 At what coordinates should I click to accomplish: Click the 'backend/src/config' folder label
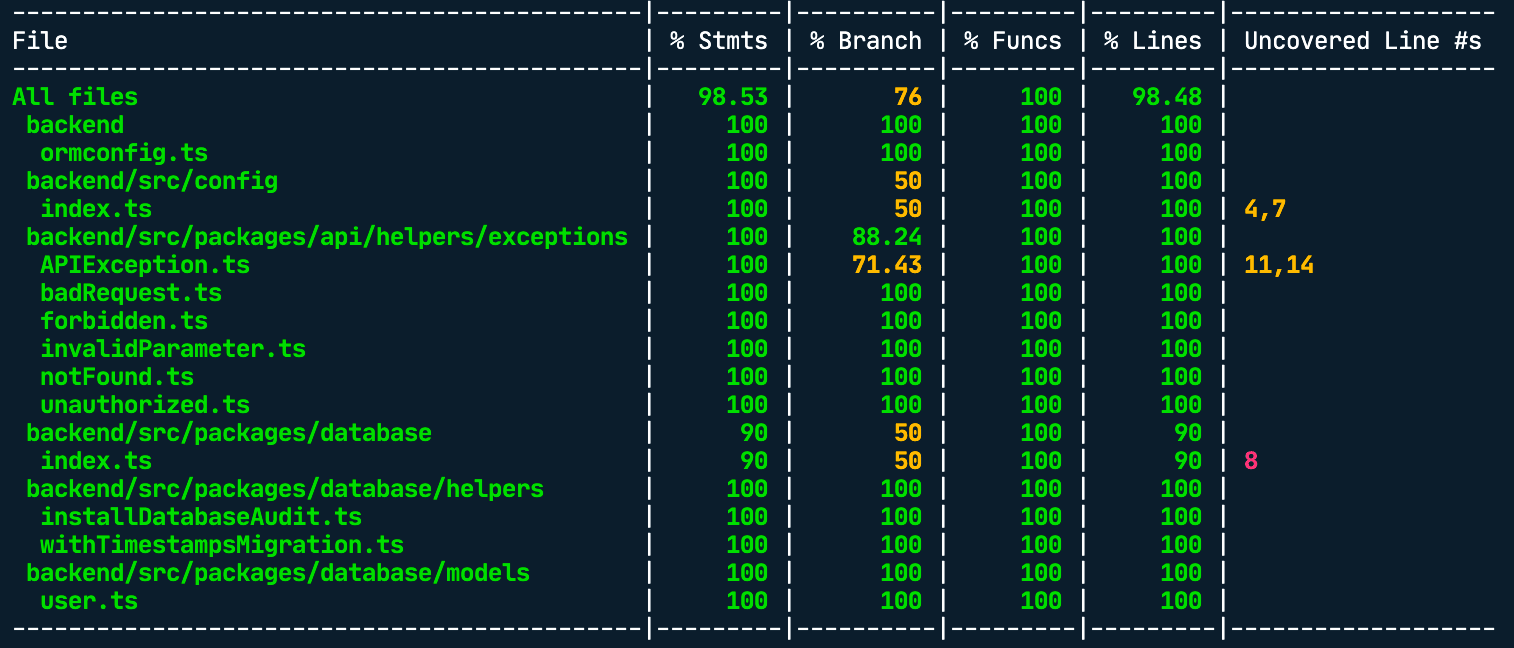click(x=152, y=181)
